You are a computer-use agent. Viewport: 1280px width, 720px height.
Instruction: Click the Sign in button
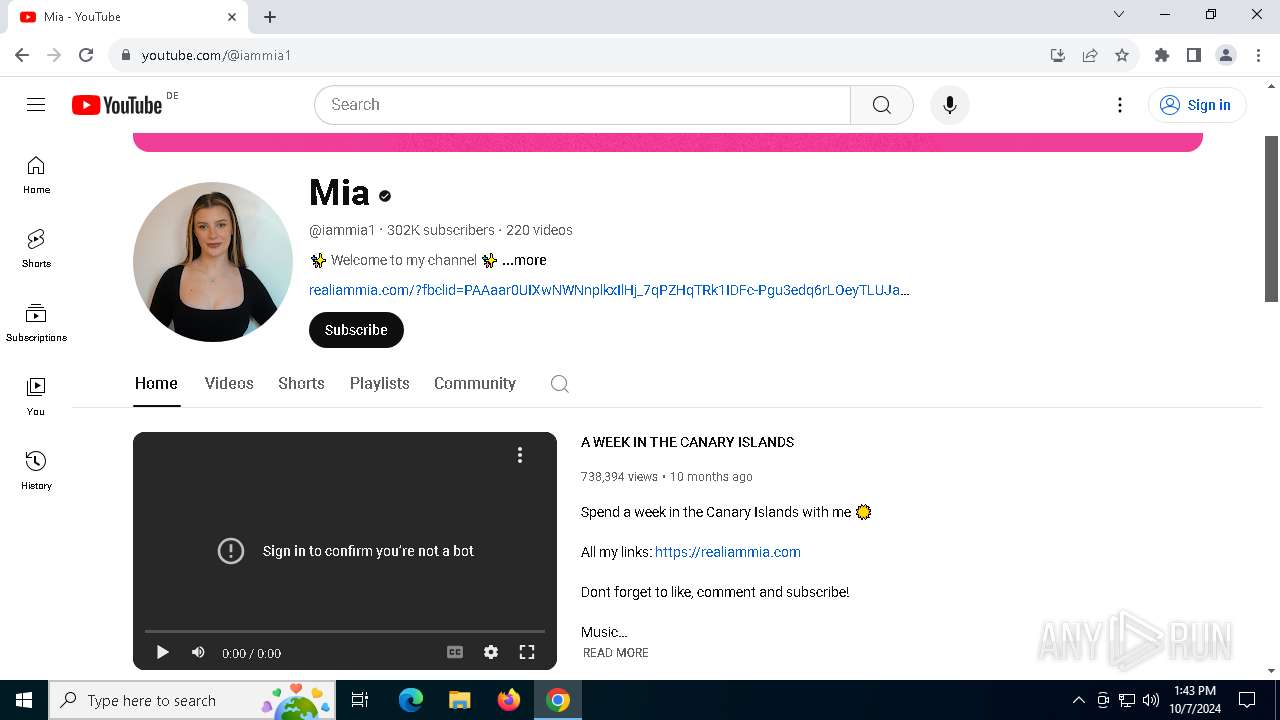(x=1197, y=105)
